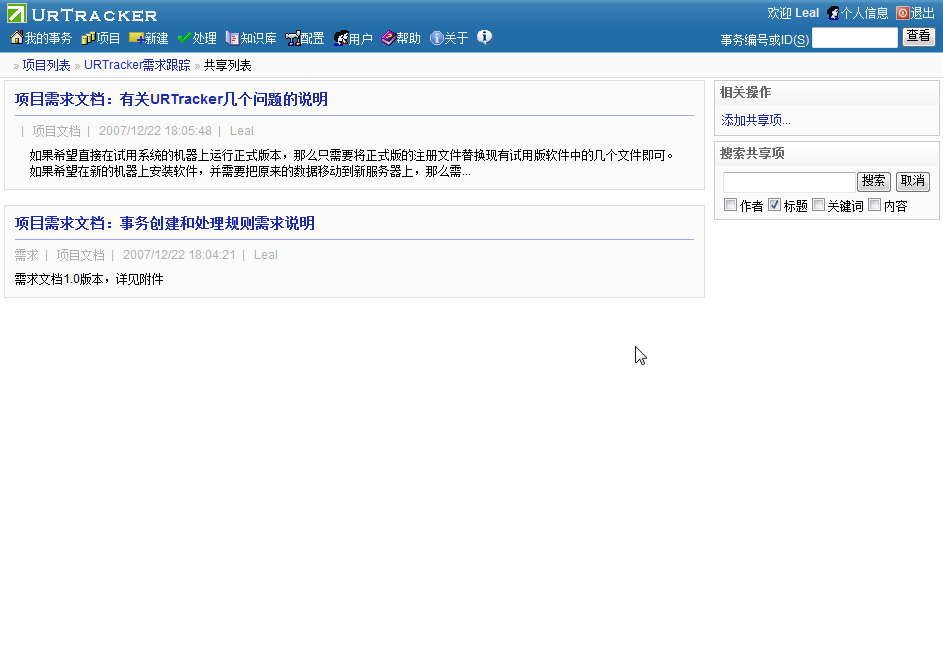The height and width of the screenshot is (645, 943).
Task: Enable the 作者 checkbox
Action: [x=731, y=205]
